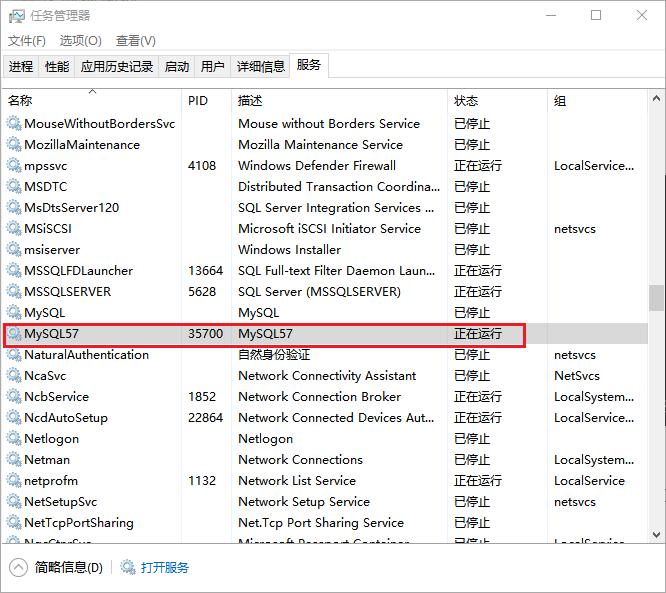Screen dimensions: 666x593
Task: Click the vertical scrollbar thumb
Action: pos(656,298)
